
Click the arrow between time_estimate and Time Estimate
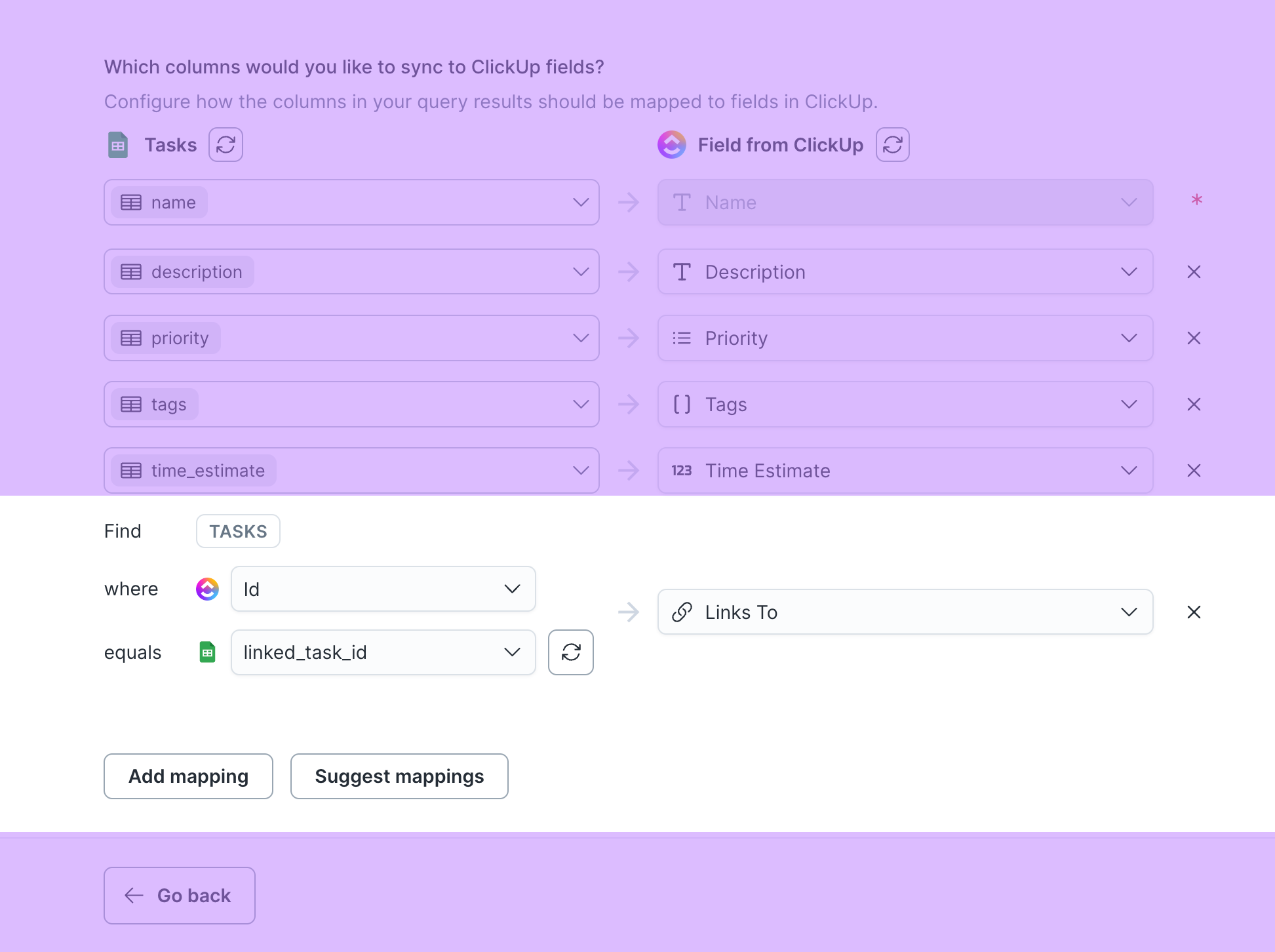[x=629, y=471]
